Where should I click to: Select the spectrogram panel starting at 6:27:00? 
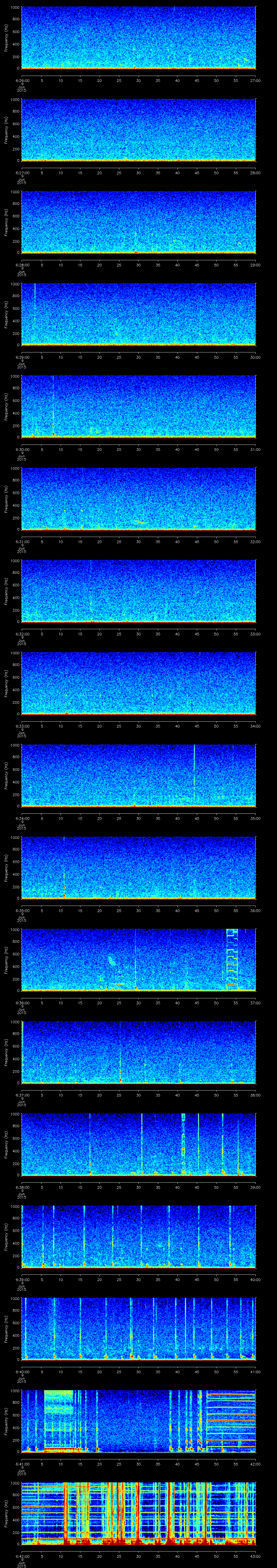point(138,130)
